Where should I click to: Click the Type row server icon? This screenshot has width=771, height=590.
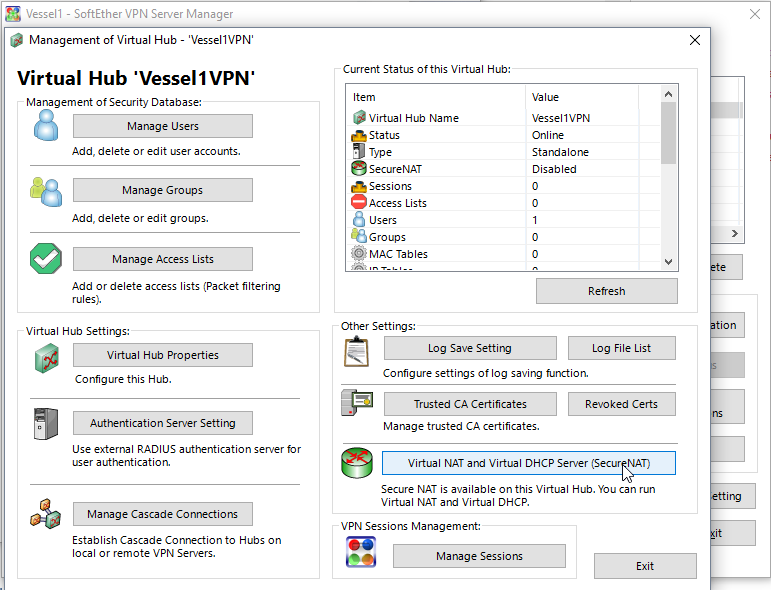click(358, 151)
